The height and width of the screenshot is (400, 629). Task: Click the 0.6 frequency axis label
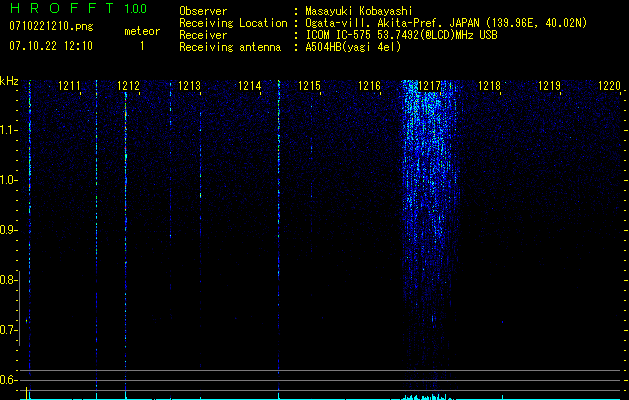7,380
